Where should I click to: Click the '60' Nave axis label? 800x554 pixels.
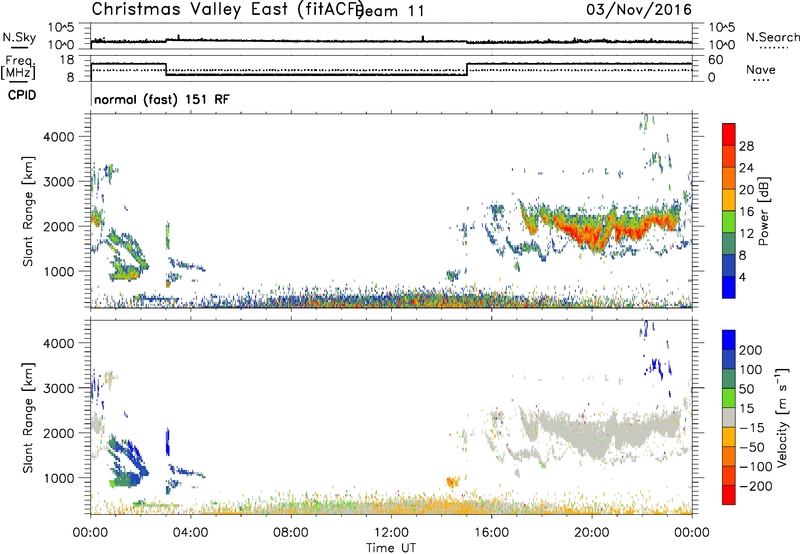[716, 60]
